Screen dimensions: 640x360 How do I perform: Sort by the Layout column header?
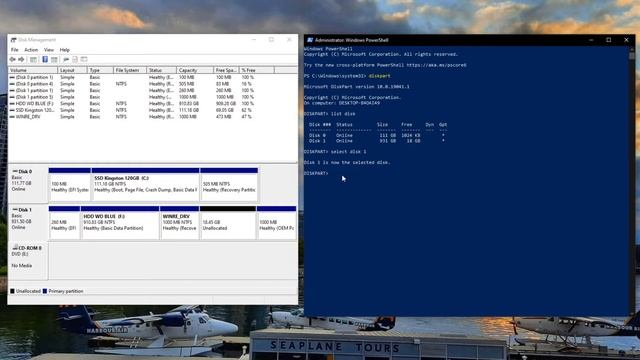[x=72, y=70]
